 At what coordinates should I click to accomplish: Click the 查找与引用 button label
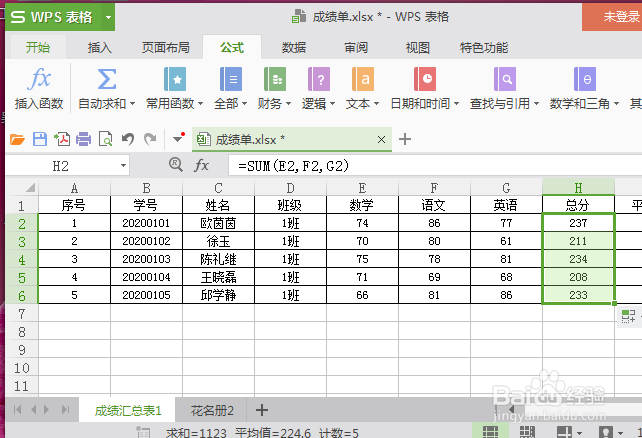coord(500,104)
